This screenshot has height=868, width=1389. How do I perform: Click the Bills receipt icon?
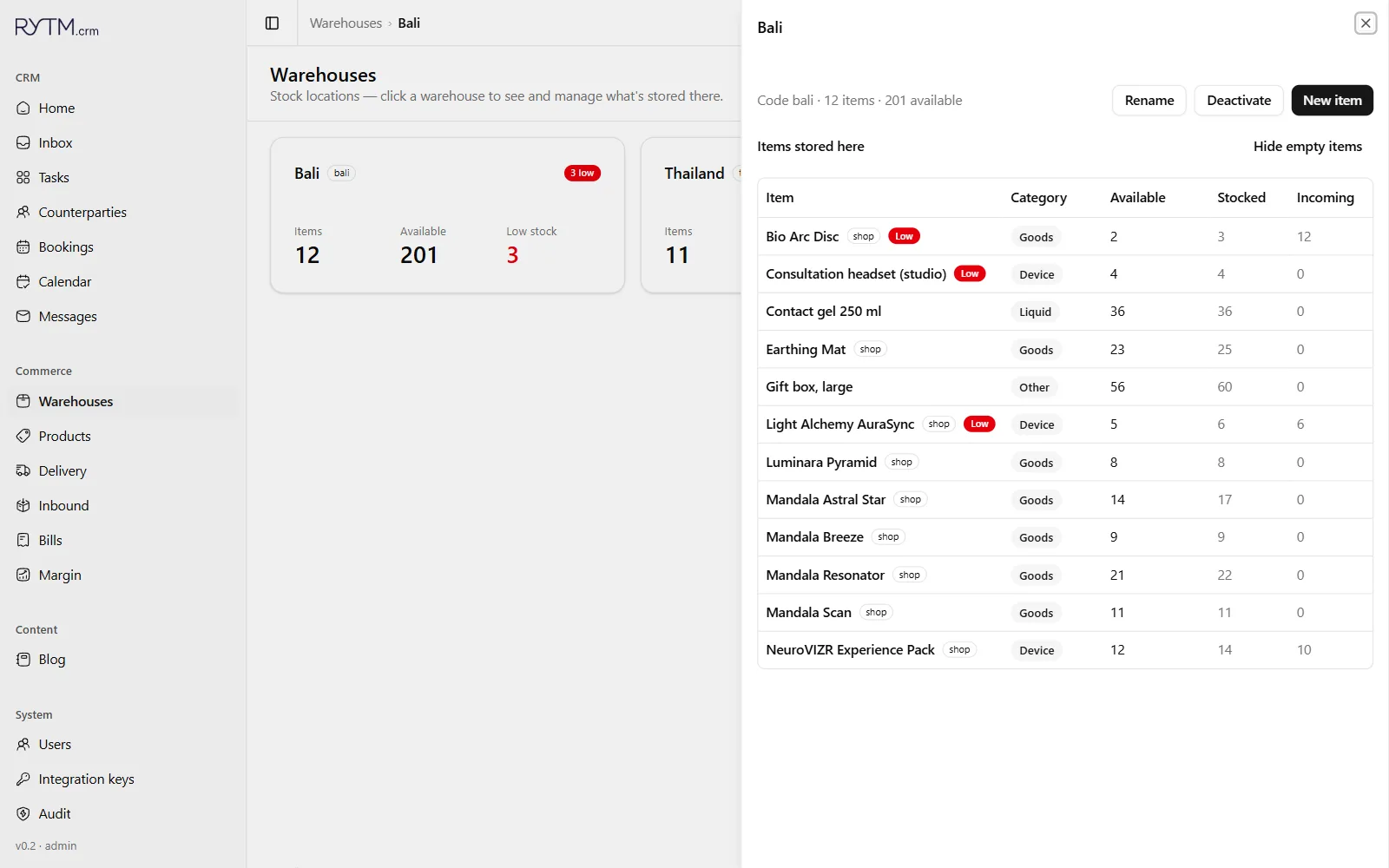pyautogui.click(x=23, y=541)
